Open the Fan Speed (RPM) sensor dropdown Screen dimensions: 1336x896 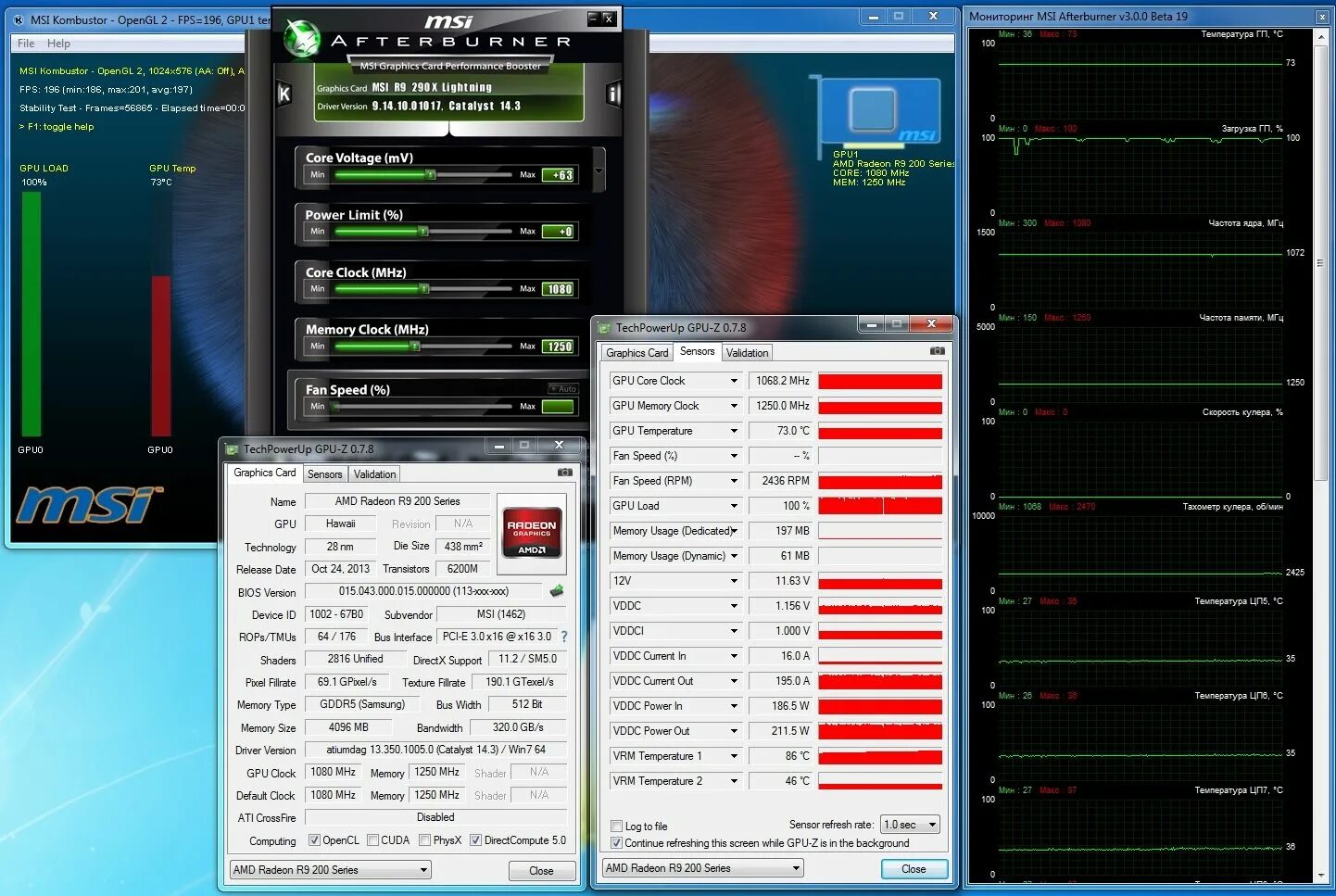pos(734,481)
